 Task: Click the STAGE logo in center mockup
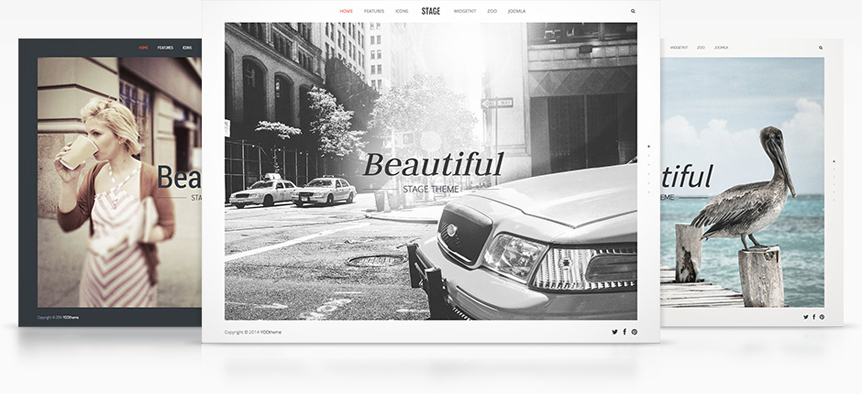tap(430, 11)
